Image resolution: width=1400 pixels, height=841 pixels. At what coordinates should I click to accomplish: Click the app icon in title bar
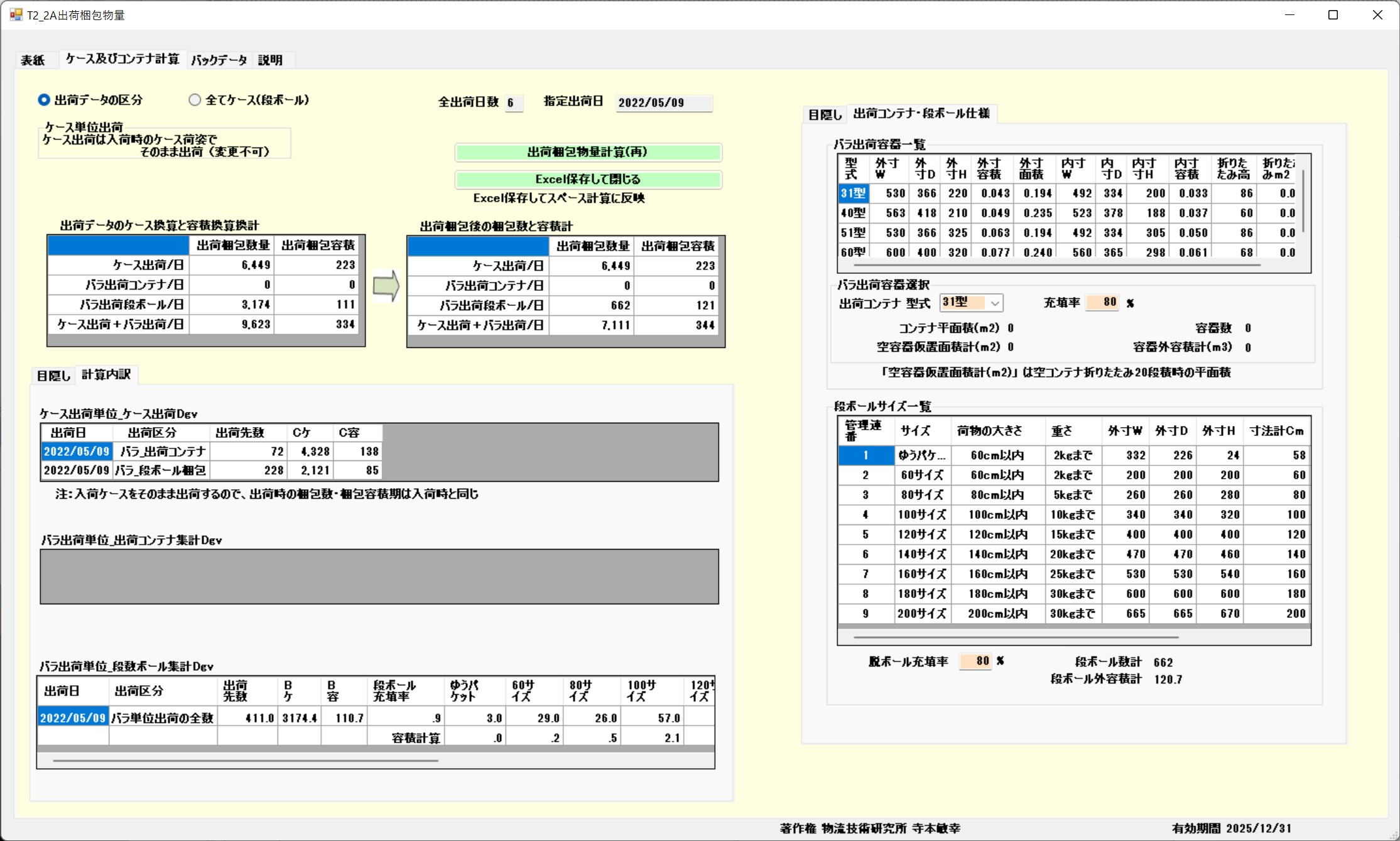click(15, 14)
